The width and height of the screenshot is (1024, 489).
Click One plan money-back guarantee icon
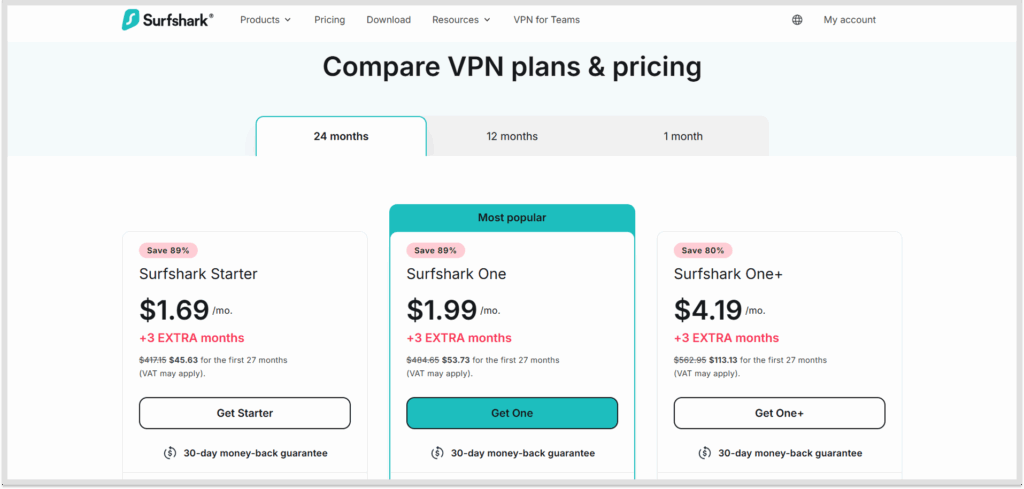[438, 453]
